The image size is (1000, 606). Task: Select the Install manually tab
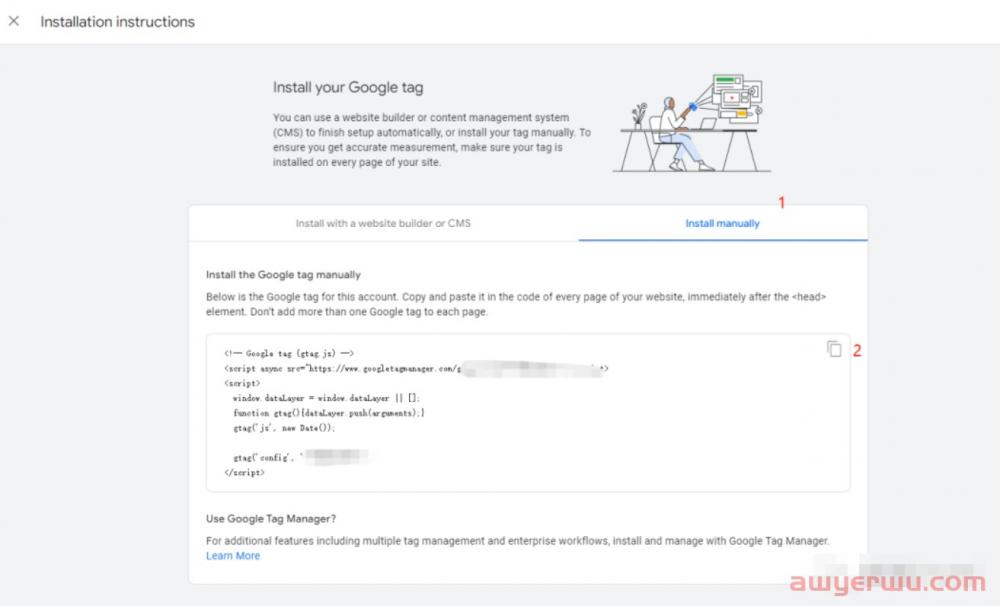click(722, 224)
